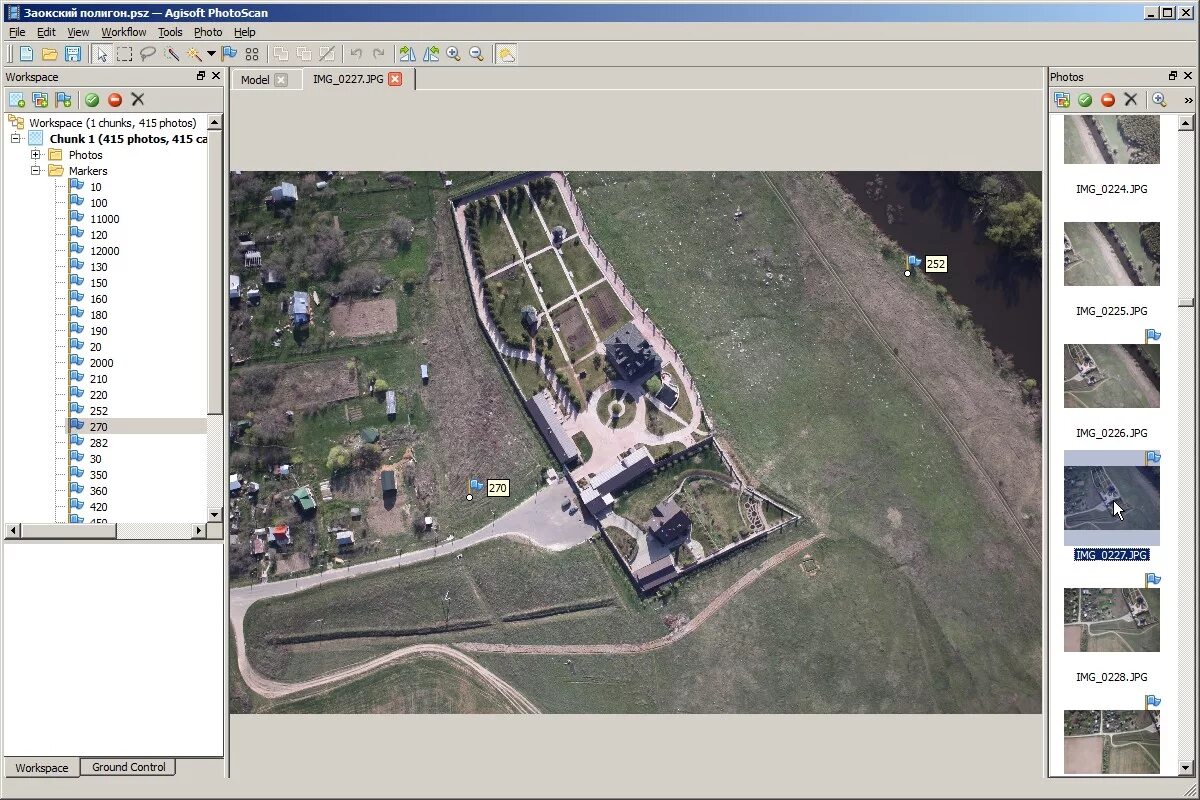Click Add Photos icon in Photos panel

[1062, 99]
